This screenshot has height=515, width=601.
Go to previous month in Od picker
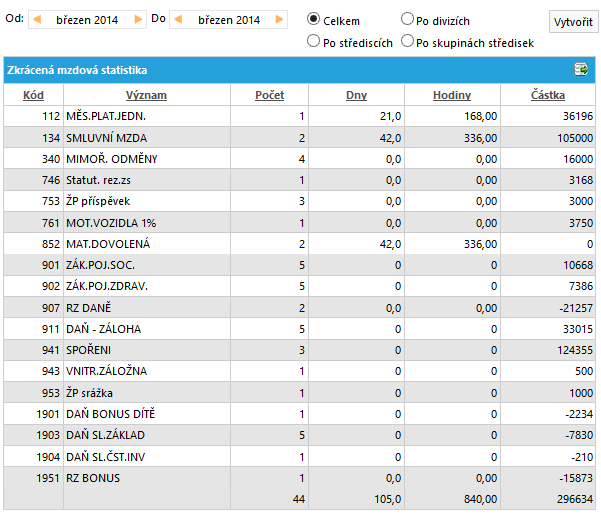(37, 19)
